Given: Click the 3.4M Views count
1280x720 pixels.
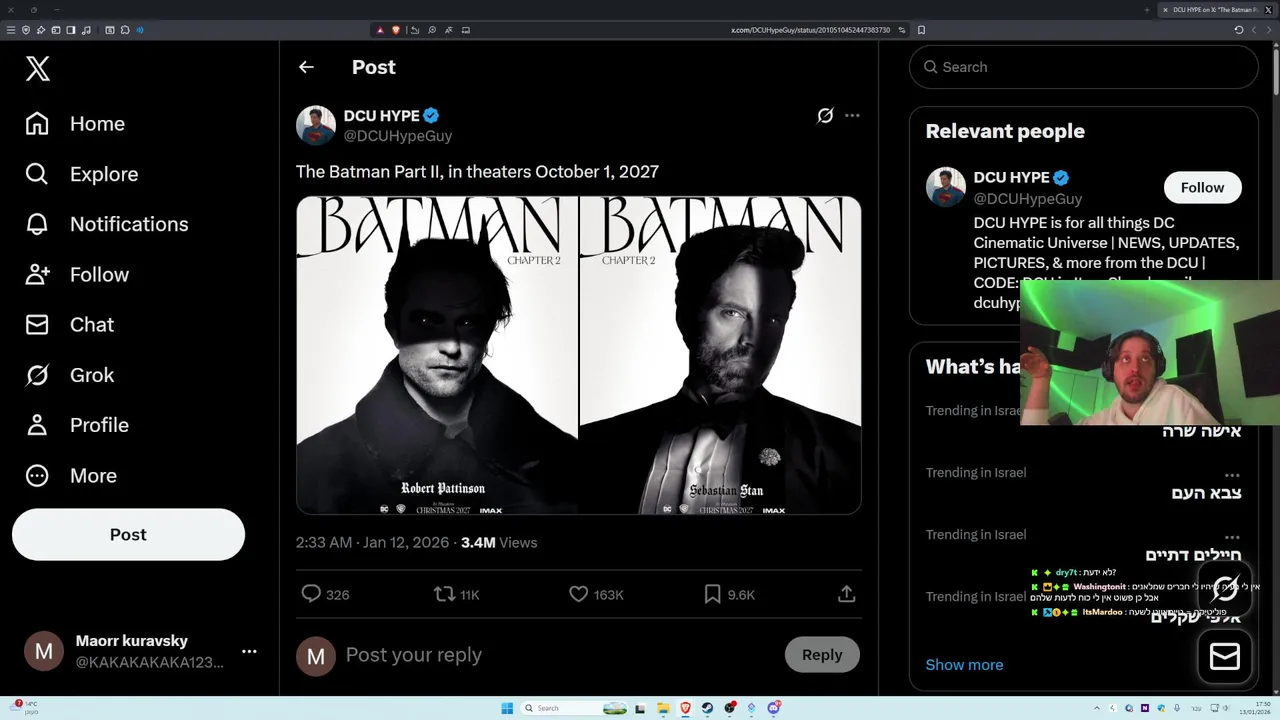Looking at the screenshot, I should (499, 542).
